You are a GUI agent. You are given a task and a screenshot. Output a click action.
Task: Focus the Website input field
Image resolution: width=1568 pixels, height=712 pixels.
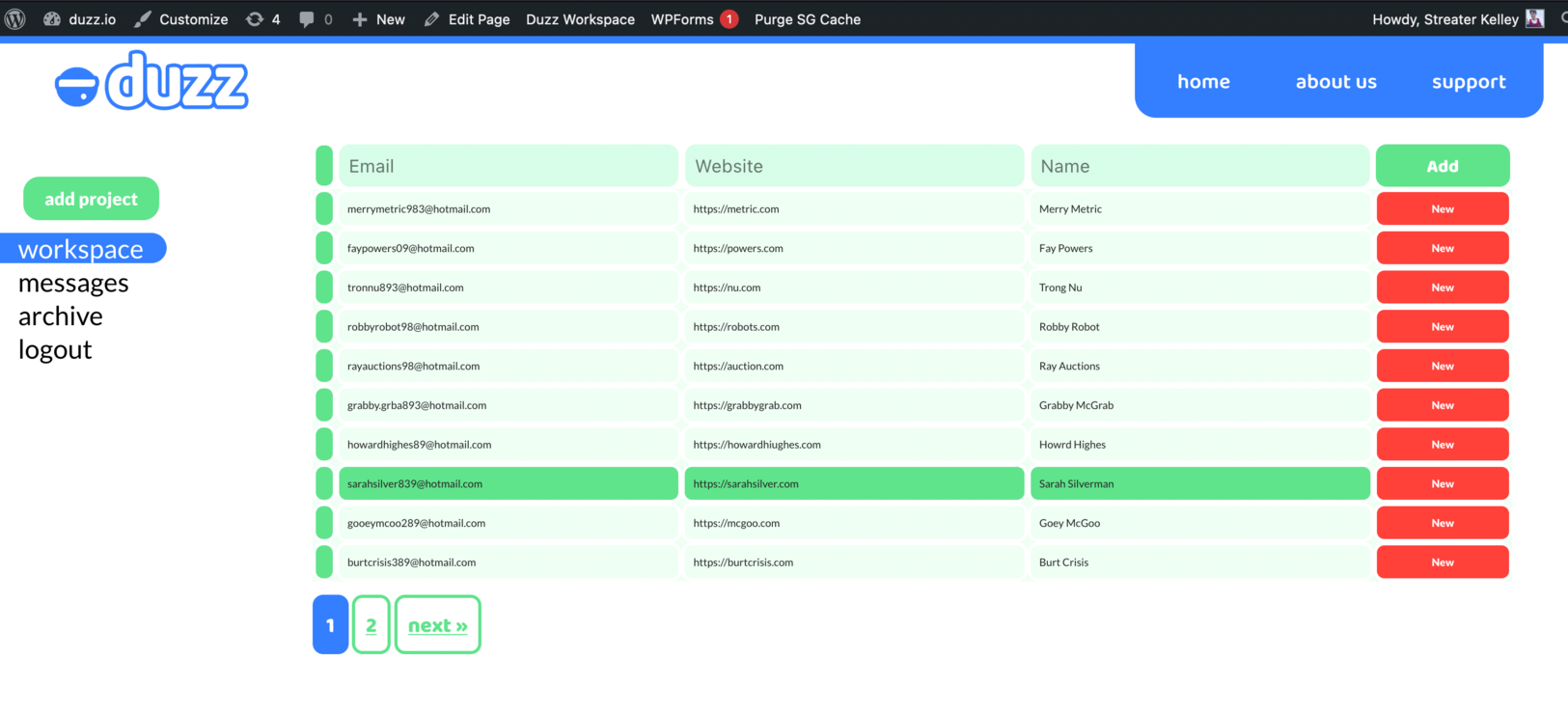854,166
